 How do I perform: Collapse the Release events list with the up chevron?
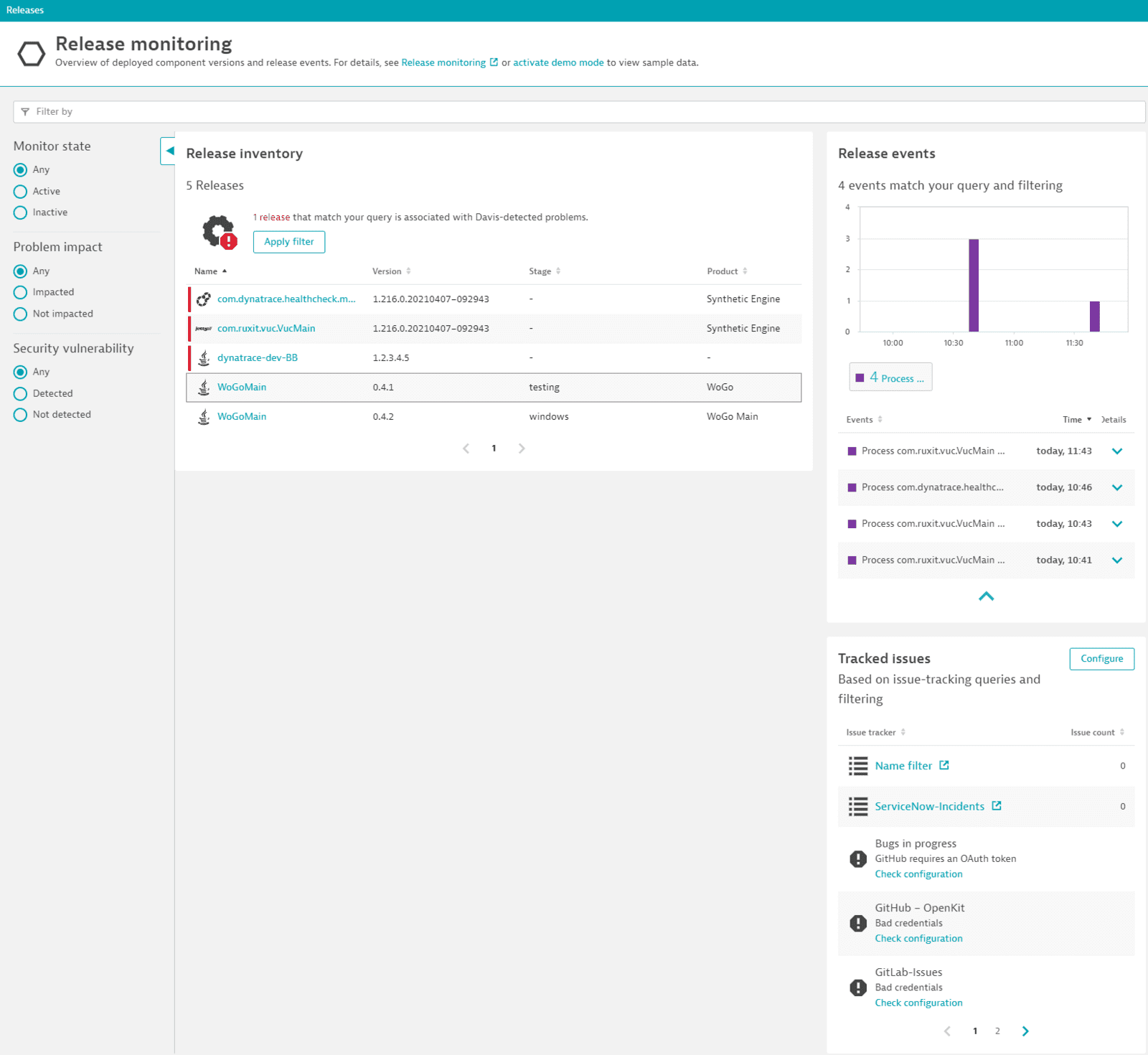point(987,596)
